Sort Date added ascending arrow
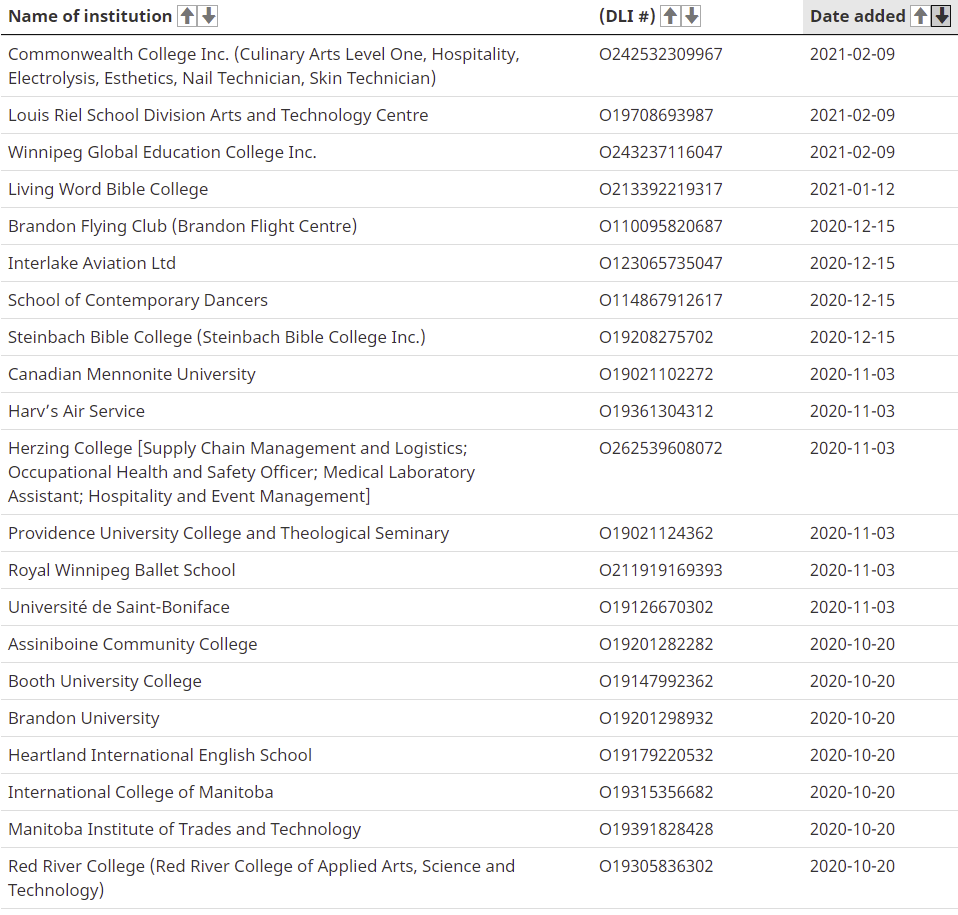 click(920, 16)
